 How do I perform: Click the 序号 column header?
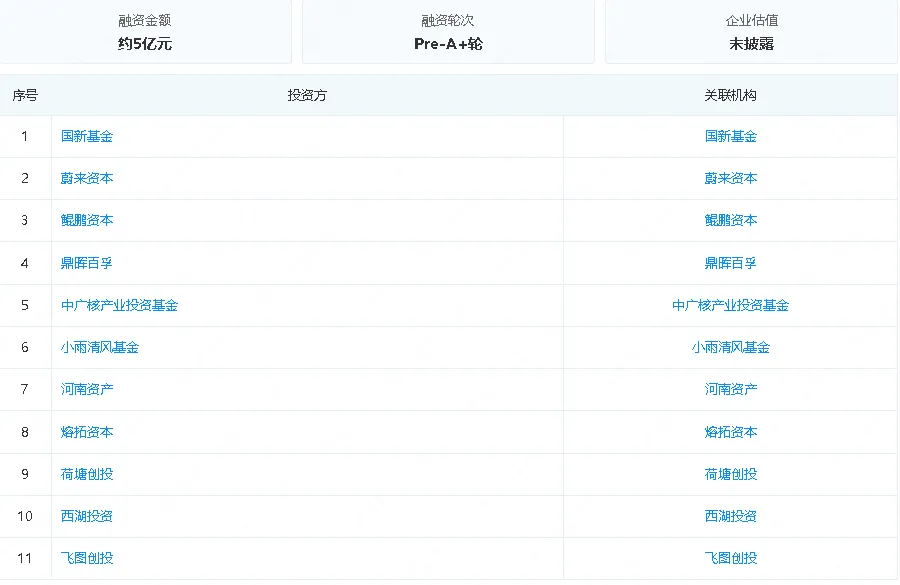click(25, 95)
